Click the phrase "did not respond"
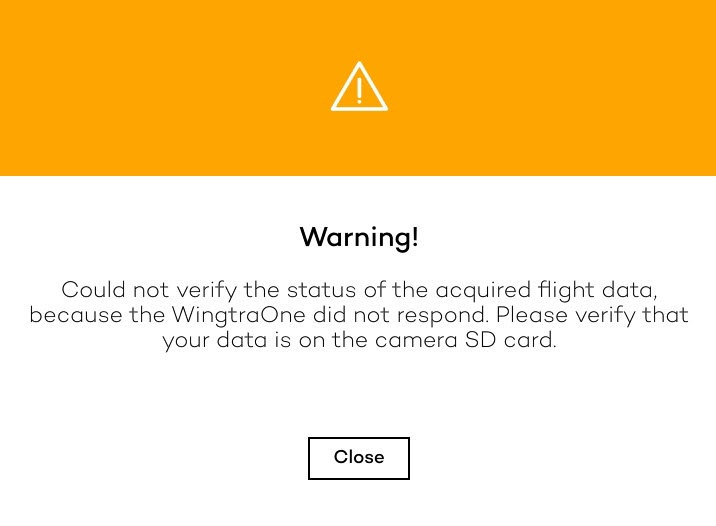The image size is (716, 526). 400,315
